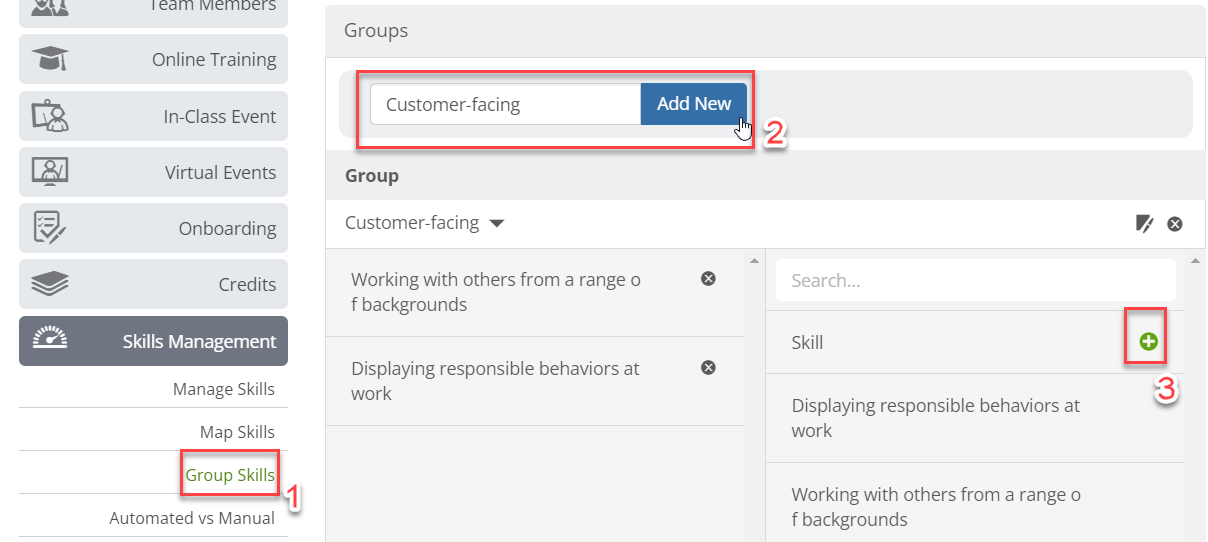
Task: Expand the Customer-facing group dropdown arrow
Action: click(496, 224)
